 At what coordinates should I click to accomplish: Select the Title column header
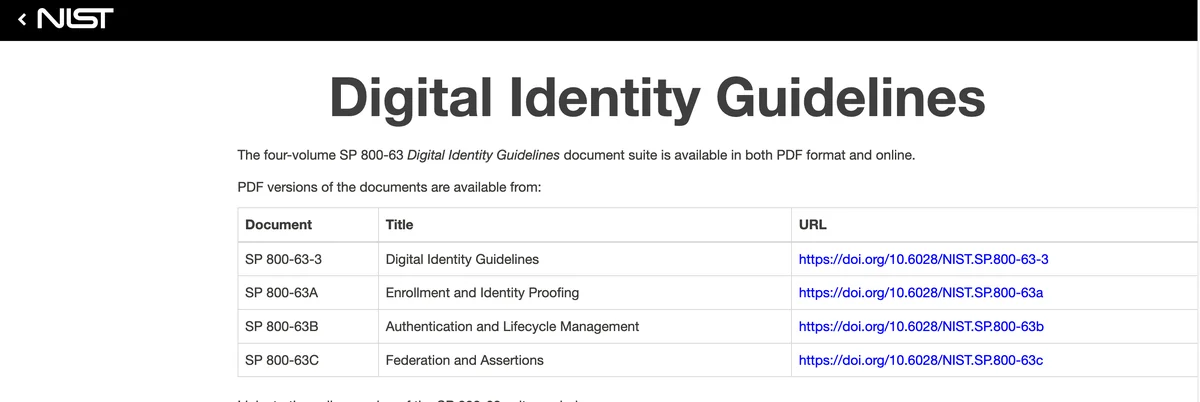[x=584, y=225]
